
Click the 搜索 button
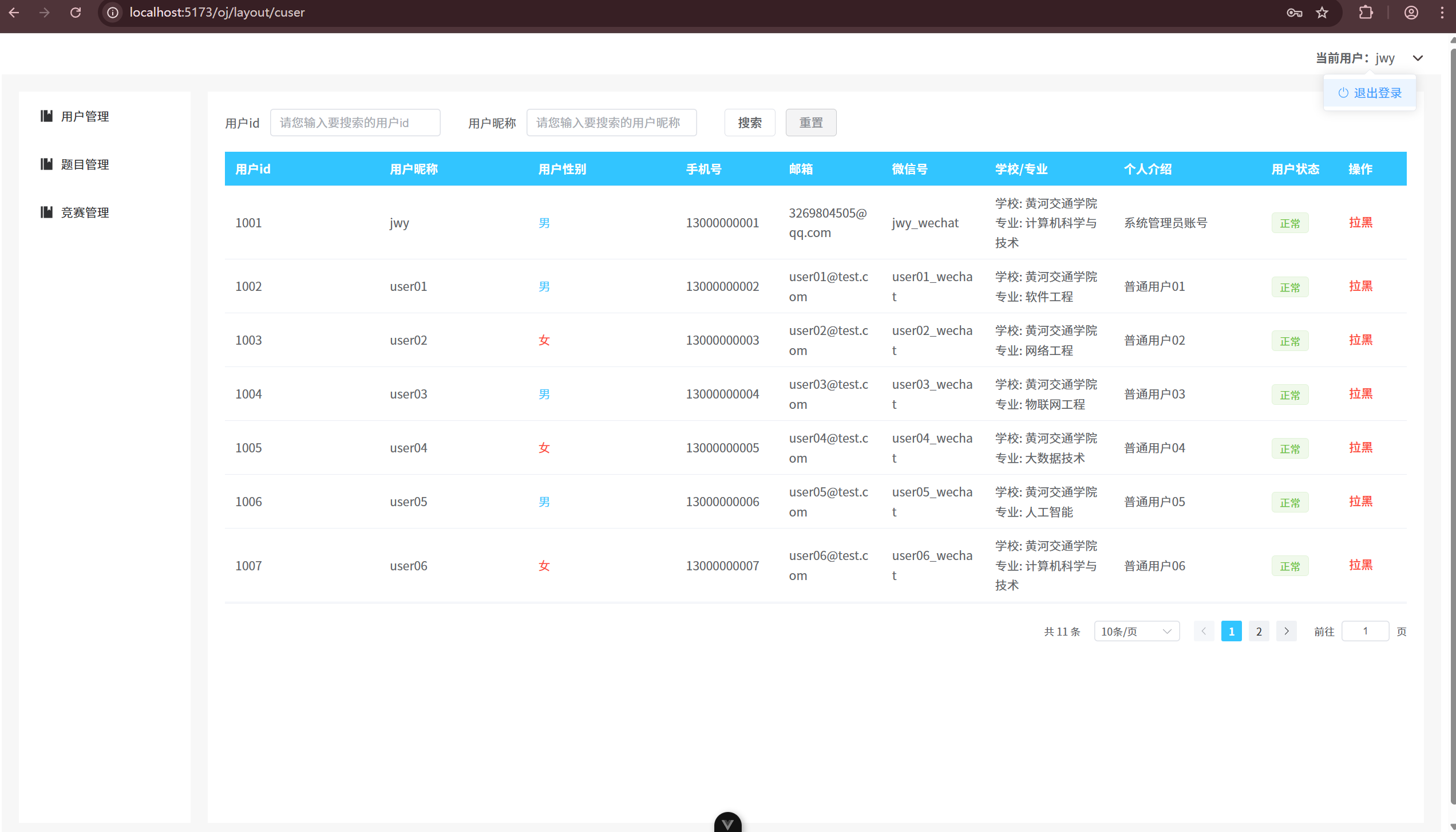click(749, 123)
